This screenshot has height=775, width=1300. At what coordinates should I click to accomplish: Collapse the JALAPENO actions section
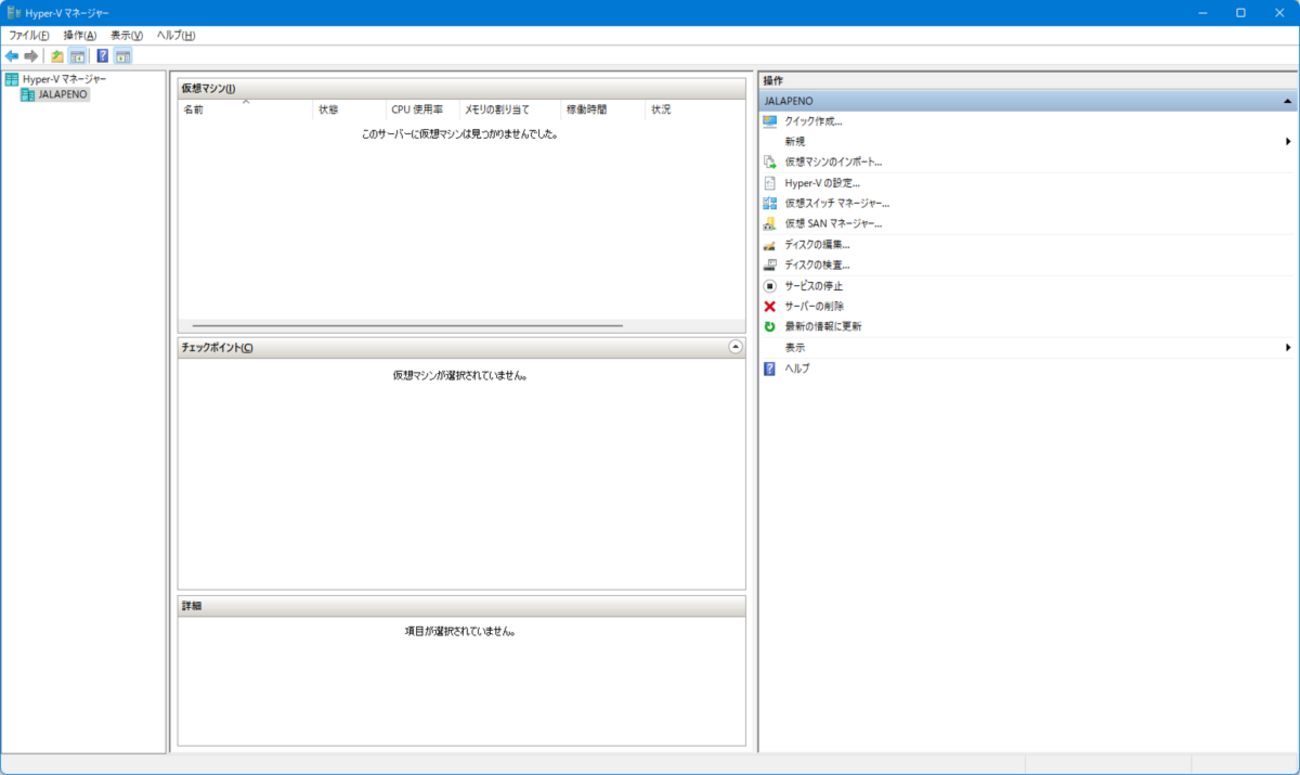(x=1287, y=101)
